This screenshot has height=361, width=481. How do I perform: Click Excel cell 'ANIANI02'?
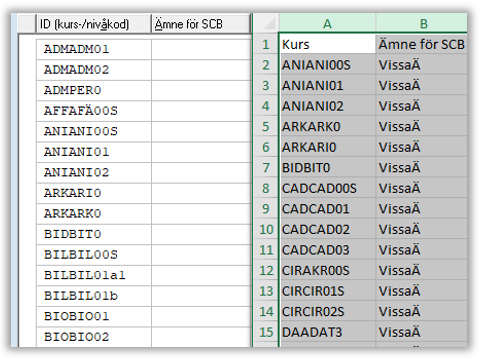point(327,106)
